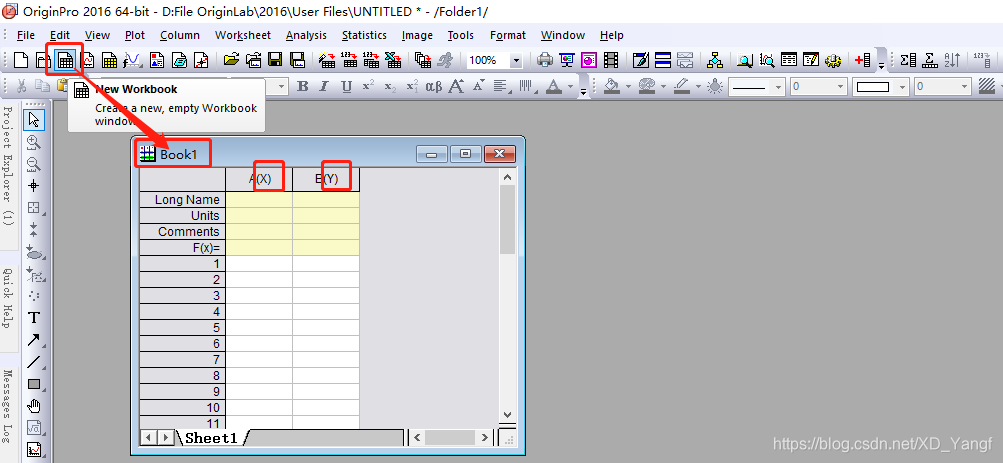Select the Rectangle tool

tap(34, 384)
